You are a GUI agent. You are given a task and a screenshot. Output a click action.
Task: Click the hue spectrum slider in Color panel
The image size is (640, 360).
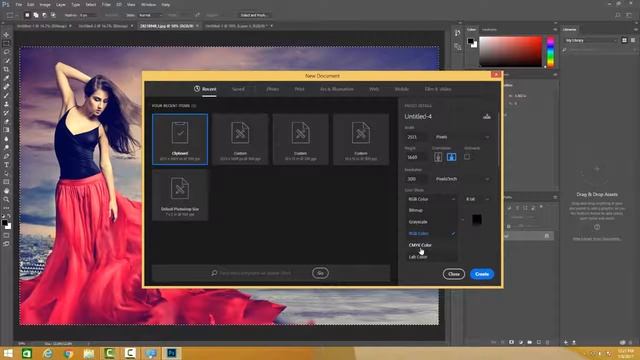pyautogui.click(x=551, y=52)
